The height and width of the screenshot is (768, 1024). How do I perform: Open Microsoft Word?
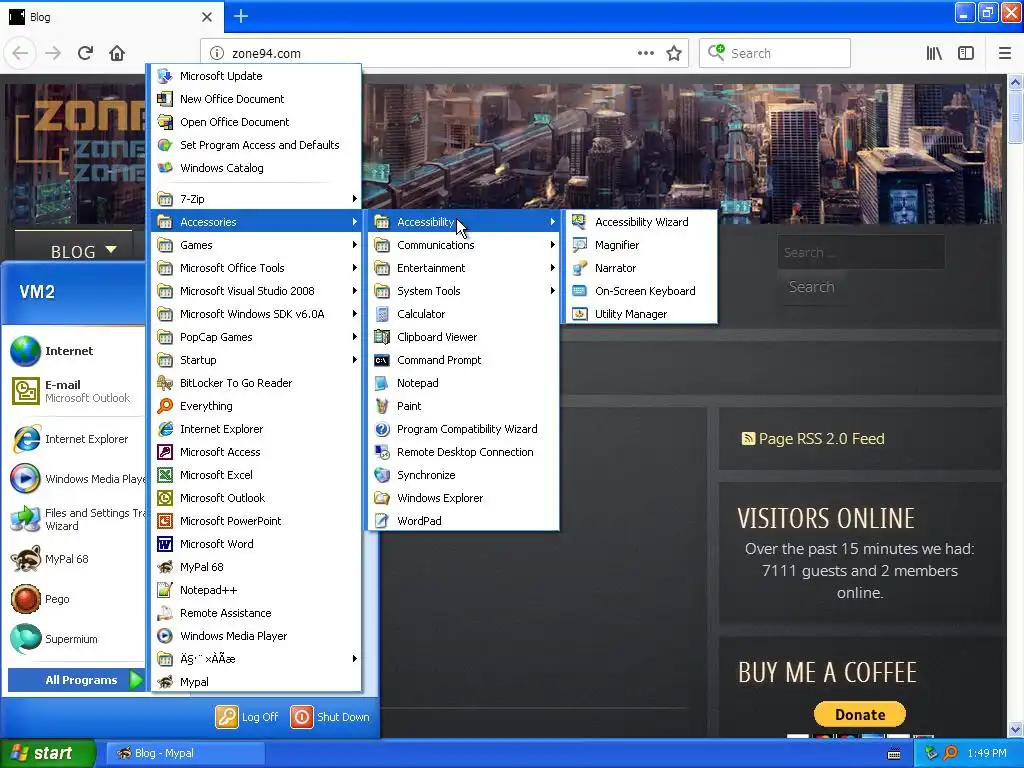pyautogui.click(x=256, y=544)
